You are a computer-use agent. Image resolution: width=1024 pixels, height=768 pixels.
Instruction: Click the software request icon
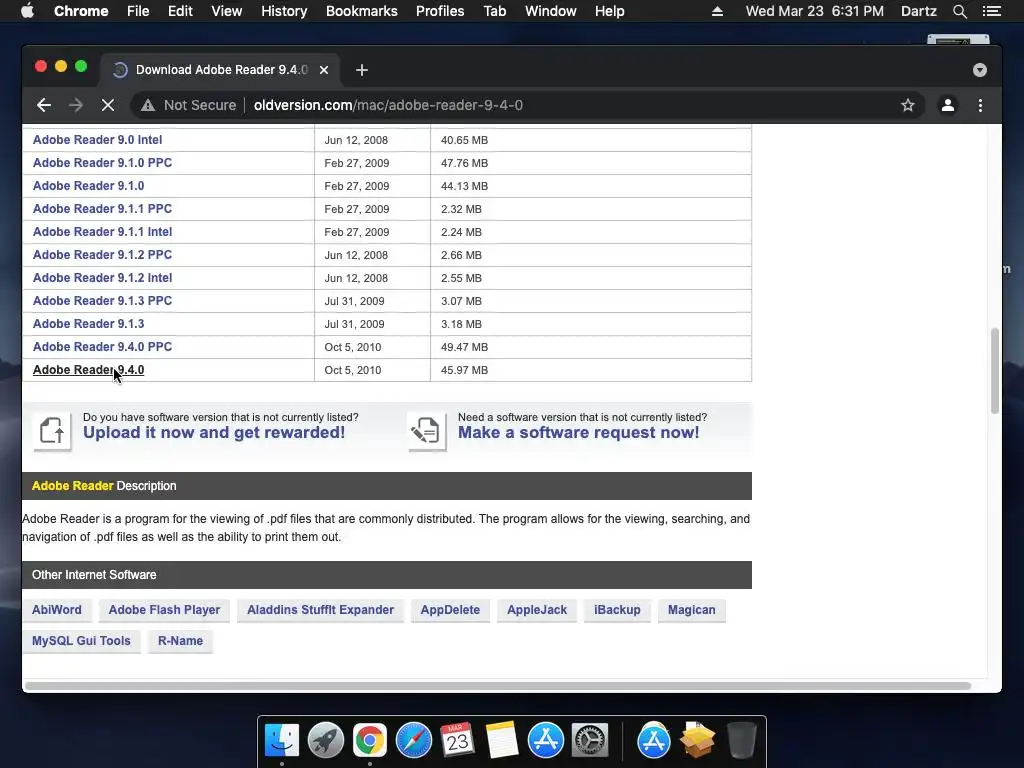(x=427, y=430)
